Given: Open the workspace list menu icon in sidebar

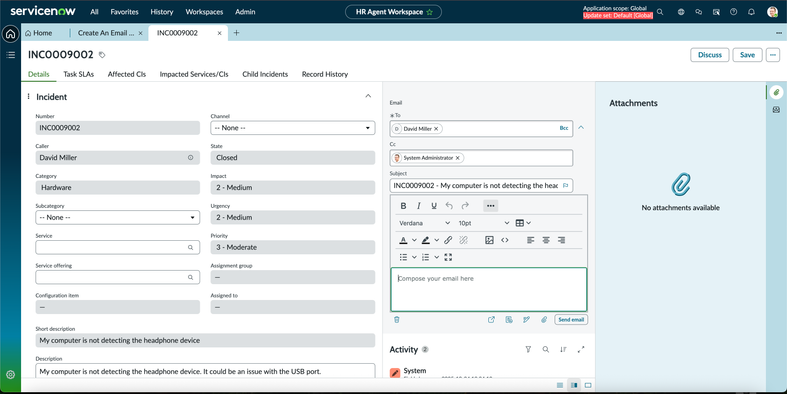Looking at the screenshot, I should pyautogui.click(x=11, y=55).
